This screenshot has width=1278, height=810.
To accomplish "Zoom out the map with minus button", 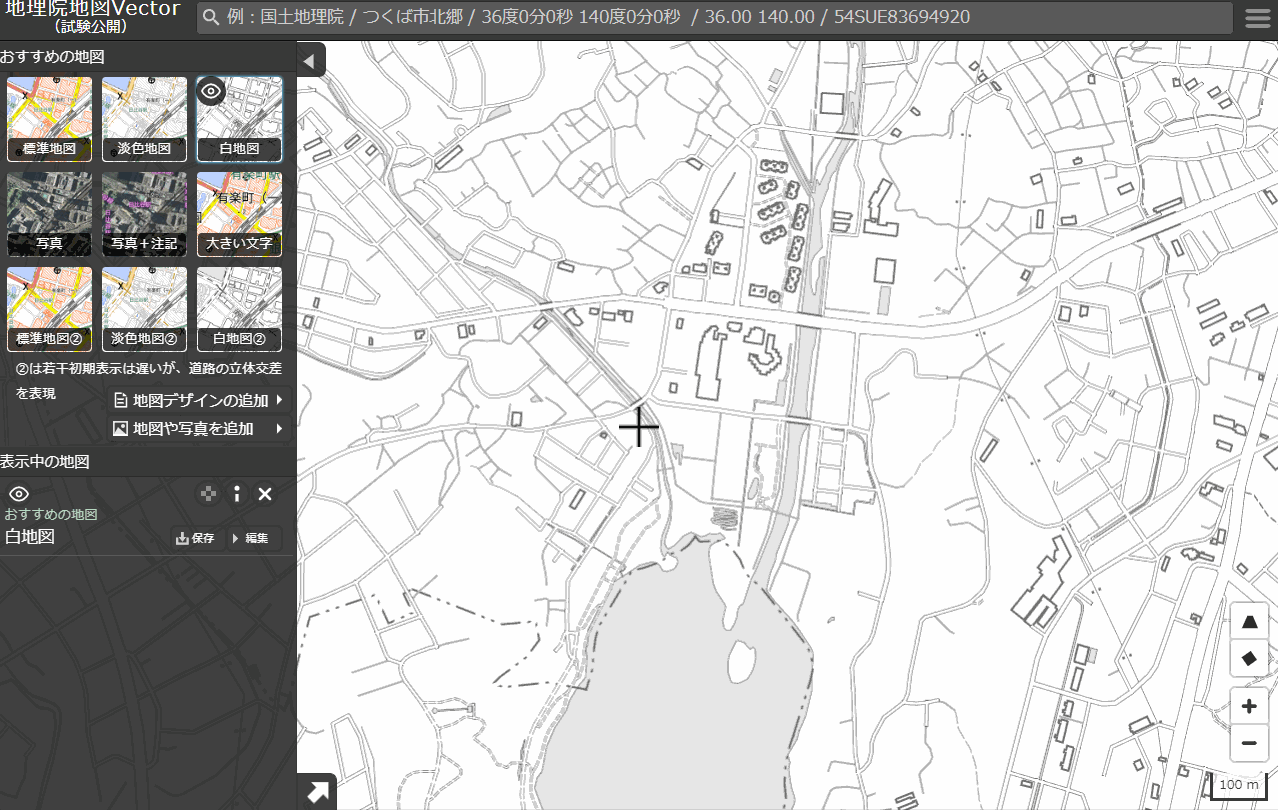I will click(x=1248, y=743).
